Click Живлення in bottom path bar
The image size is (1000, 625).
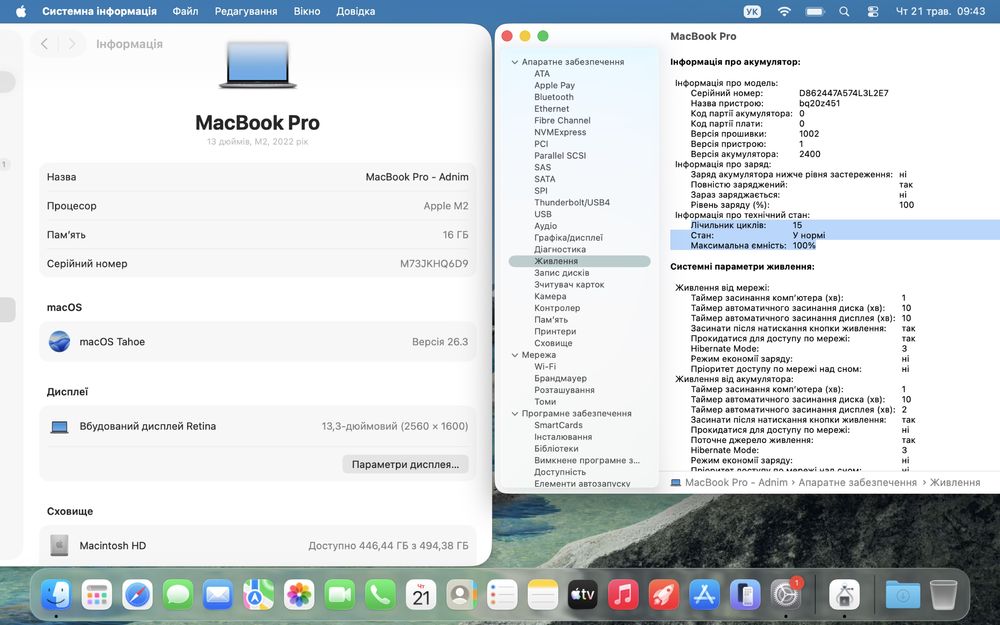[955, 483]
